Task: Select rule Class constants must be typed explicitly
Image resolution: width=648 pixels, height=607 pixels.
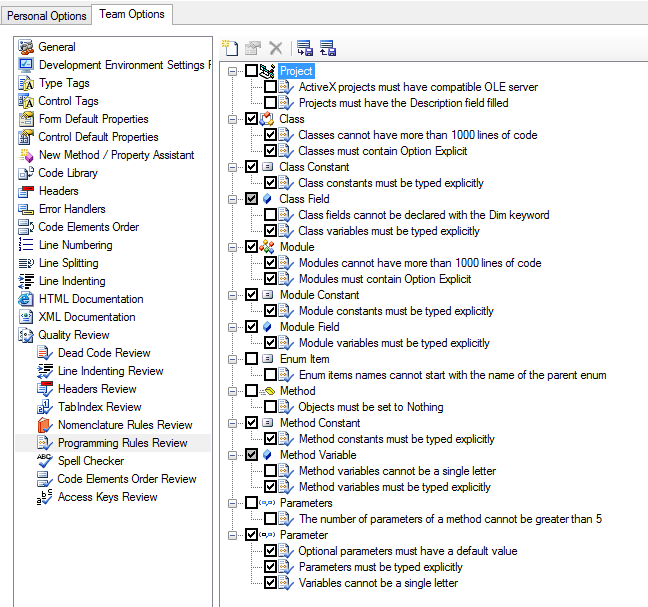Action: coord(391,183)
